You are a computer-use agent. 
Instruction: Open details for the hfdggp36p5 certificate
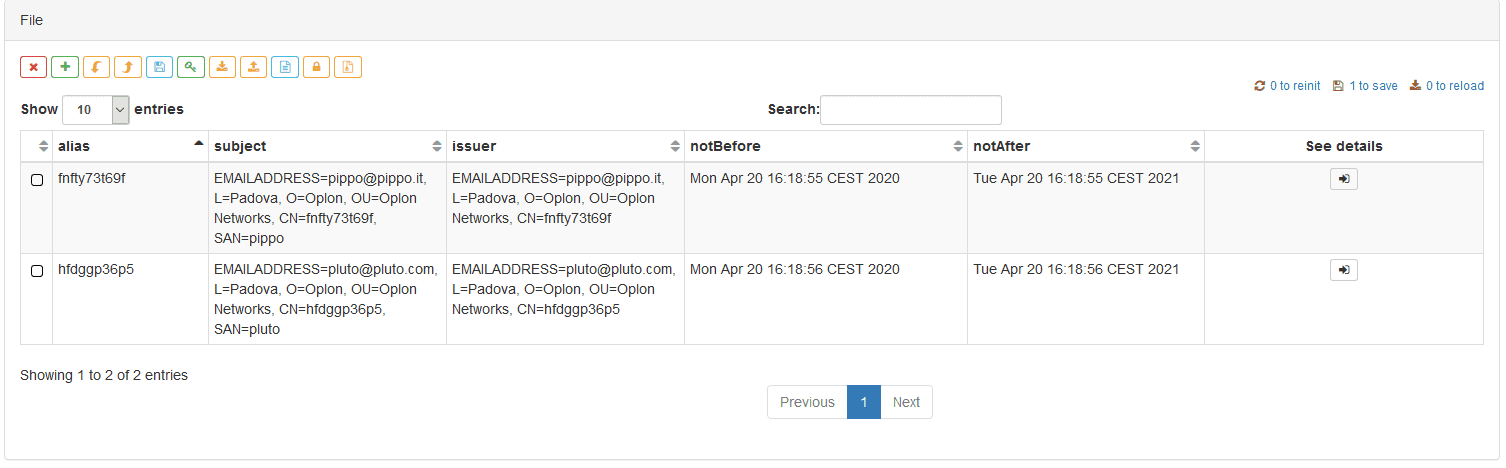click(x=1344, y=269)
